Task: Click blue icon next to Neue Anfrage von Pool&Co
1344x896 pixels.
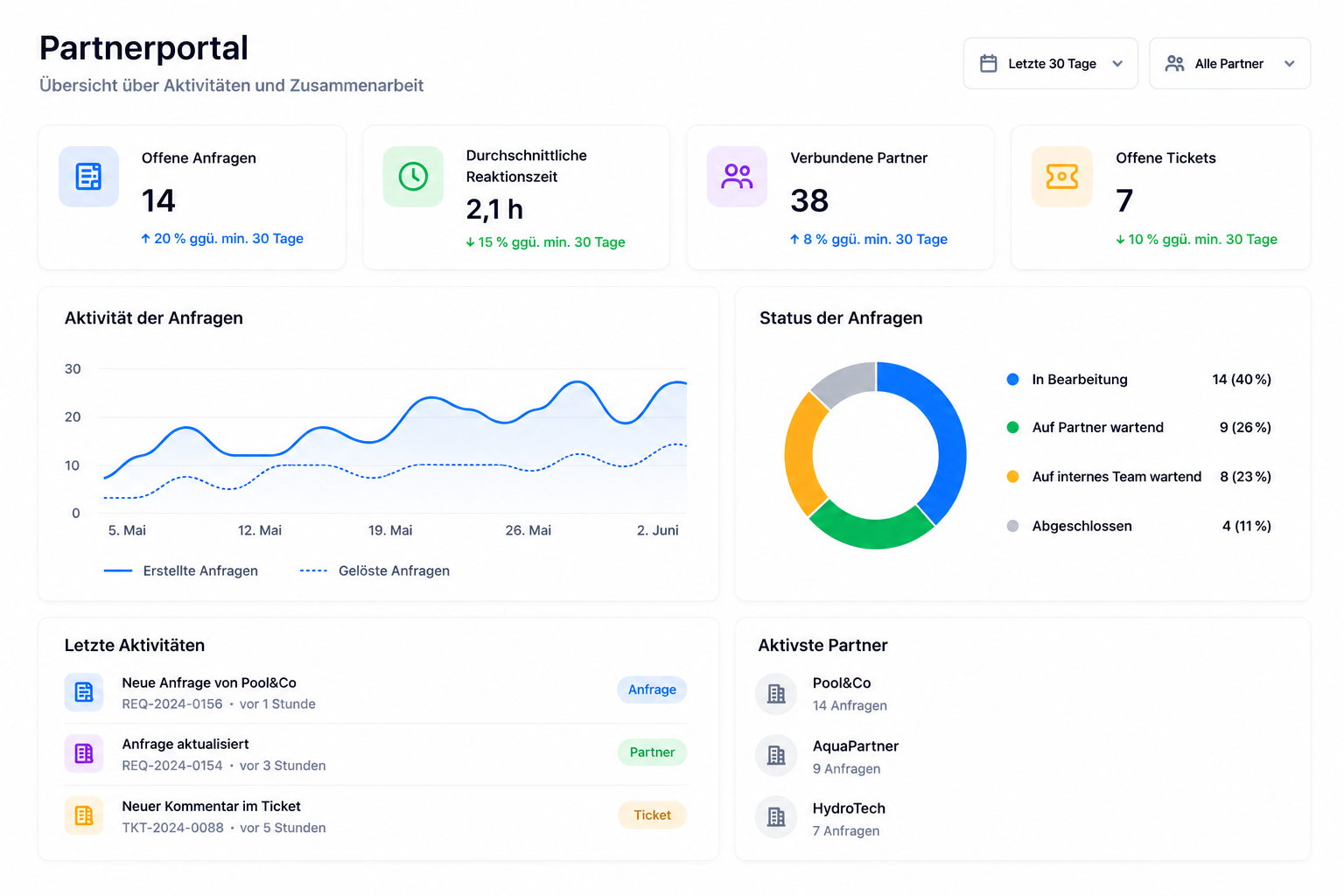Action: tap(84, 692)
